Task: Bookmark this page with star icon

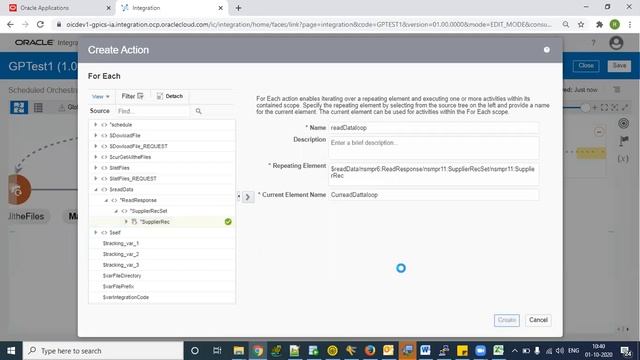Action: point(581,24)
